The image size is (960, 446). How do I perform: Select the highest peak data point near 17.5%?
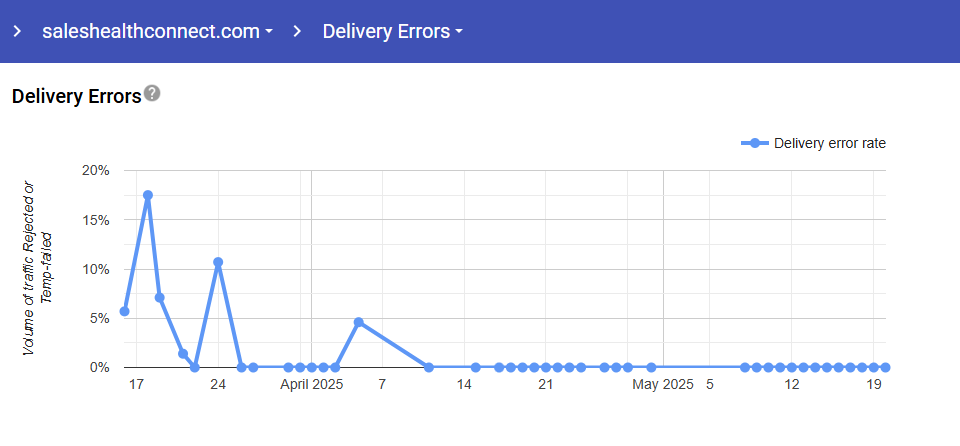pos(148,195)
